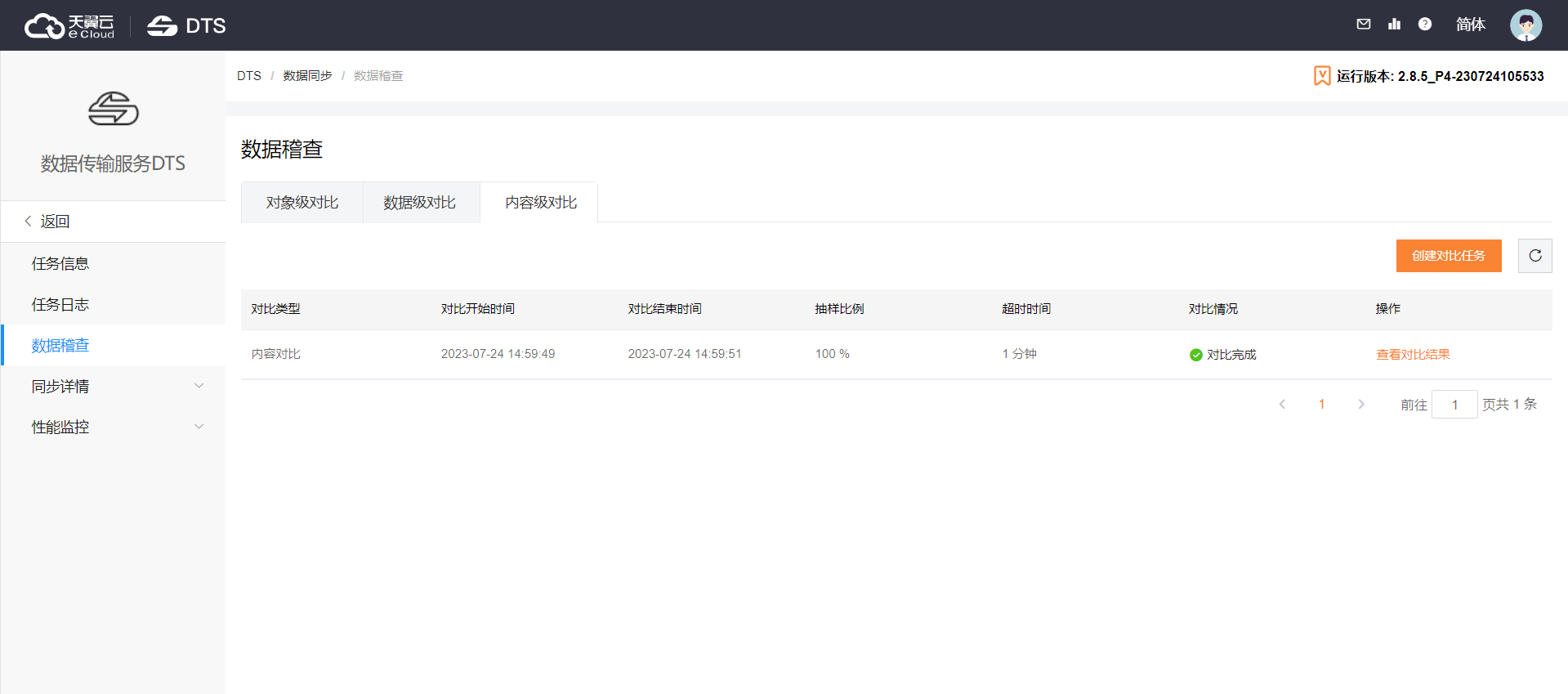Screen dimensions: 1568x694
Task: Open the statistics bar chart icon
Action: (x=1394, y=25)
